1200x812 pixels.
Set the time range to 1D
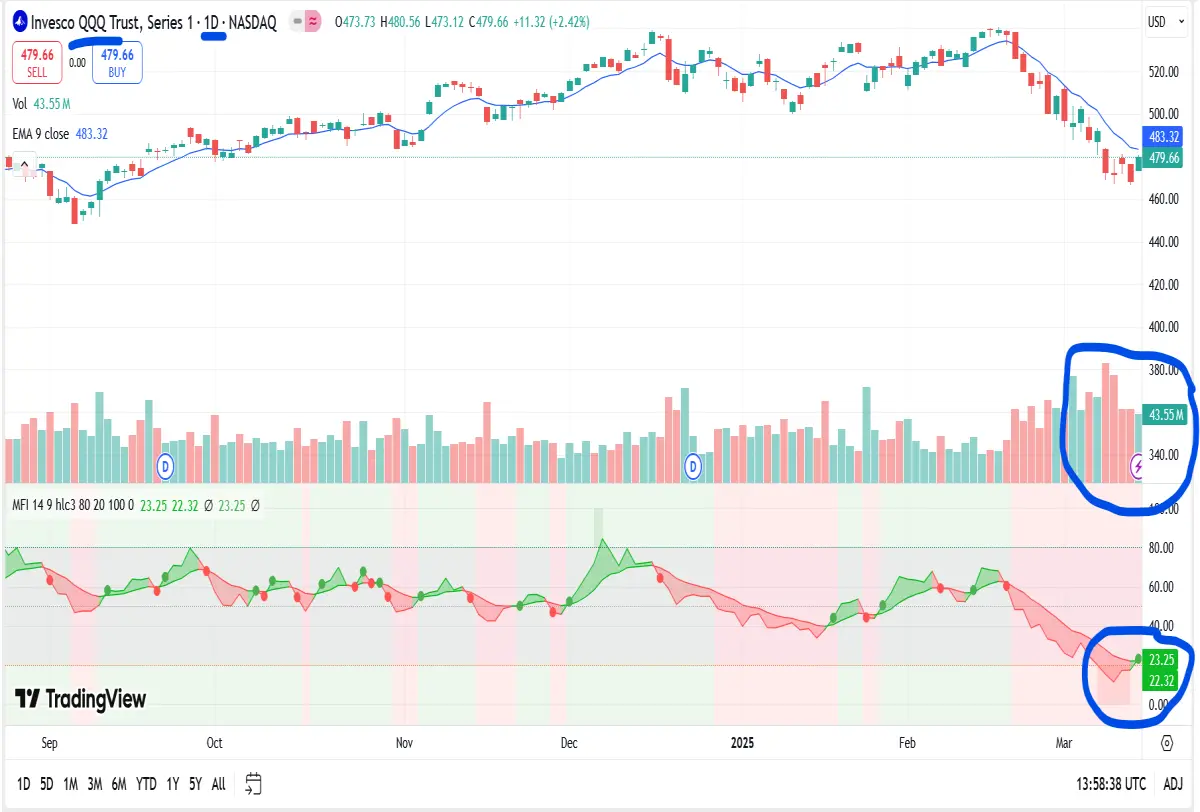(x=24, y=785)
